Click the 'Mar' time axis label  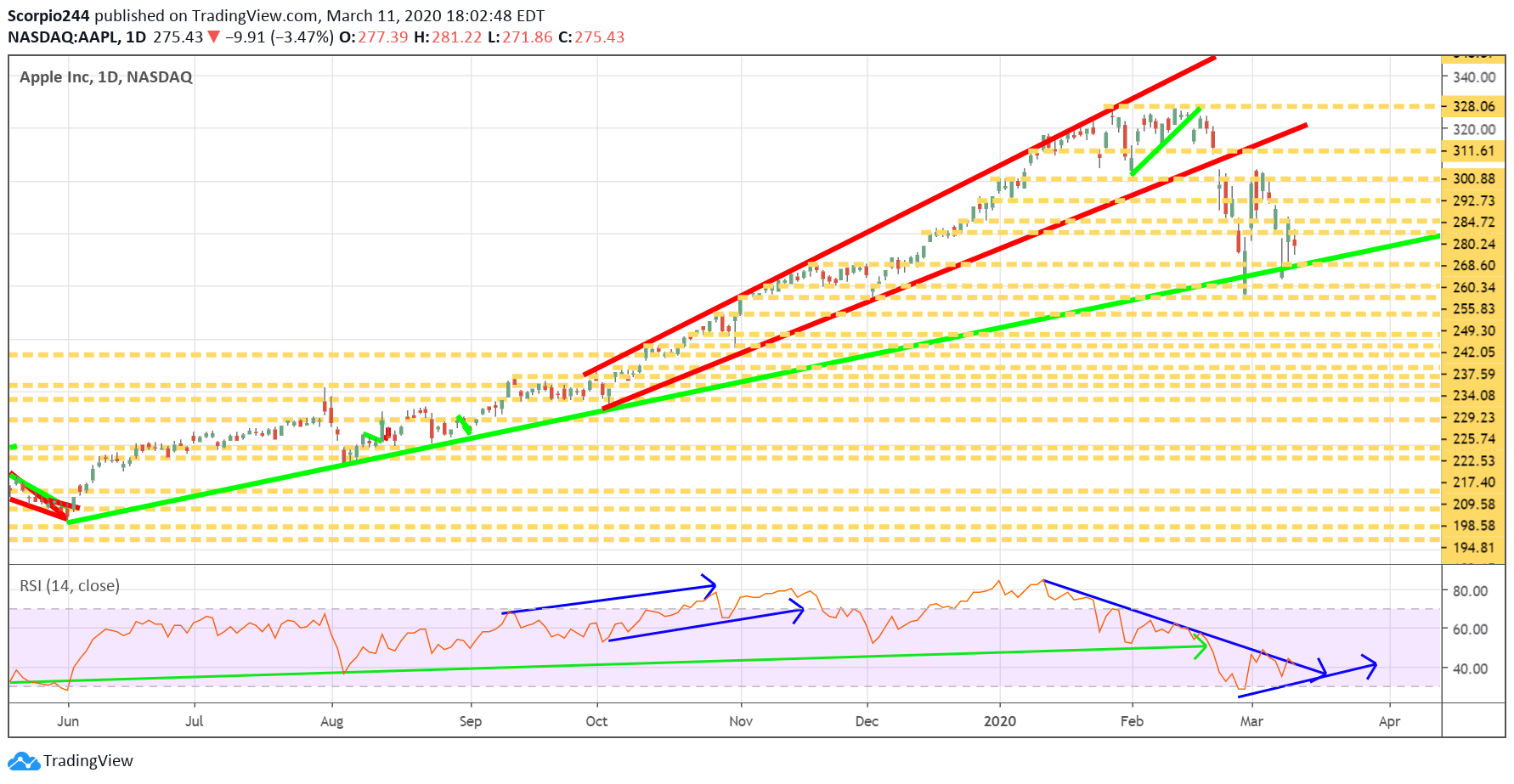click(x=1251, y=721)
